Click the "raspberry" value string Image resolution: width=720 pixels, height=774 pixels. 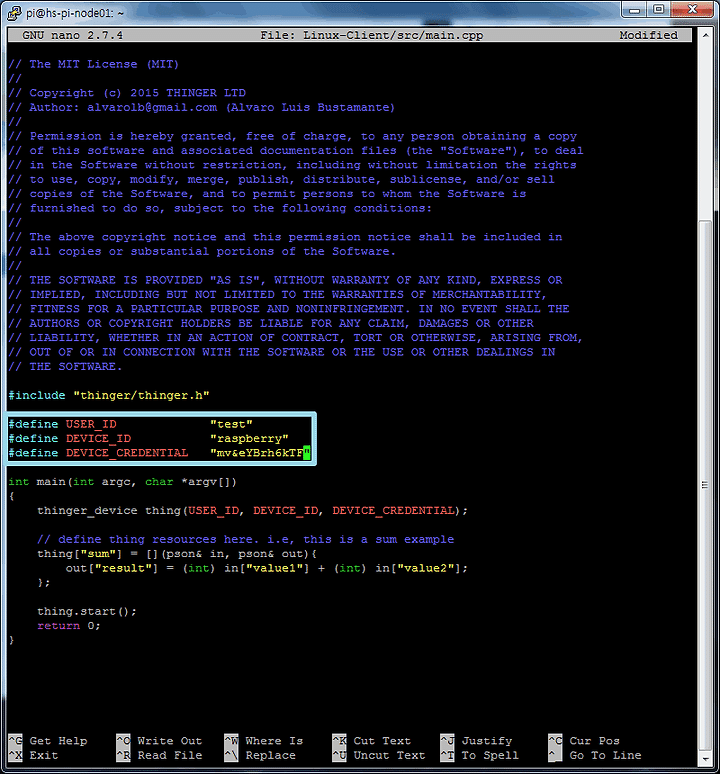point(249,438)
